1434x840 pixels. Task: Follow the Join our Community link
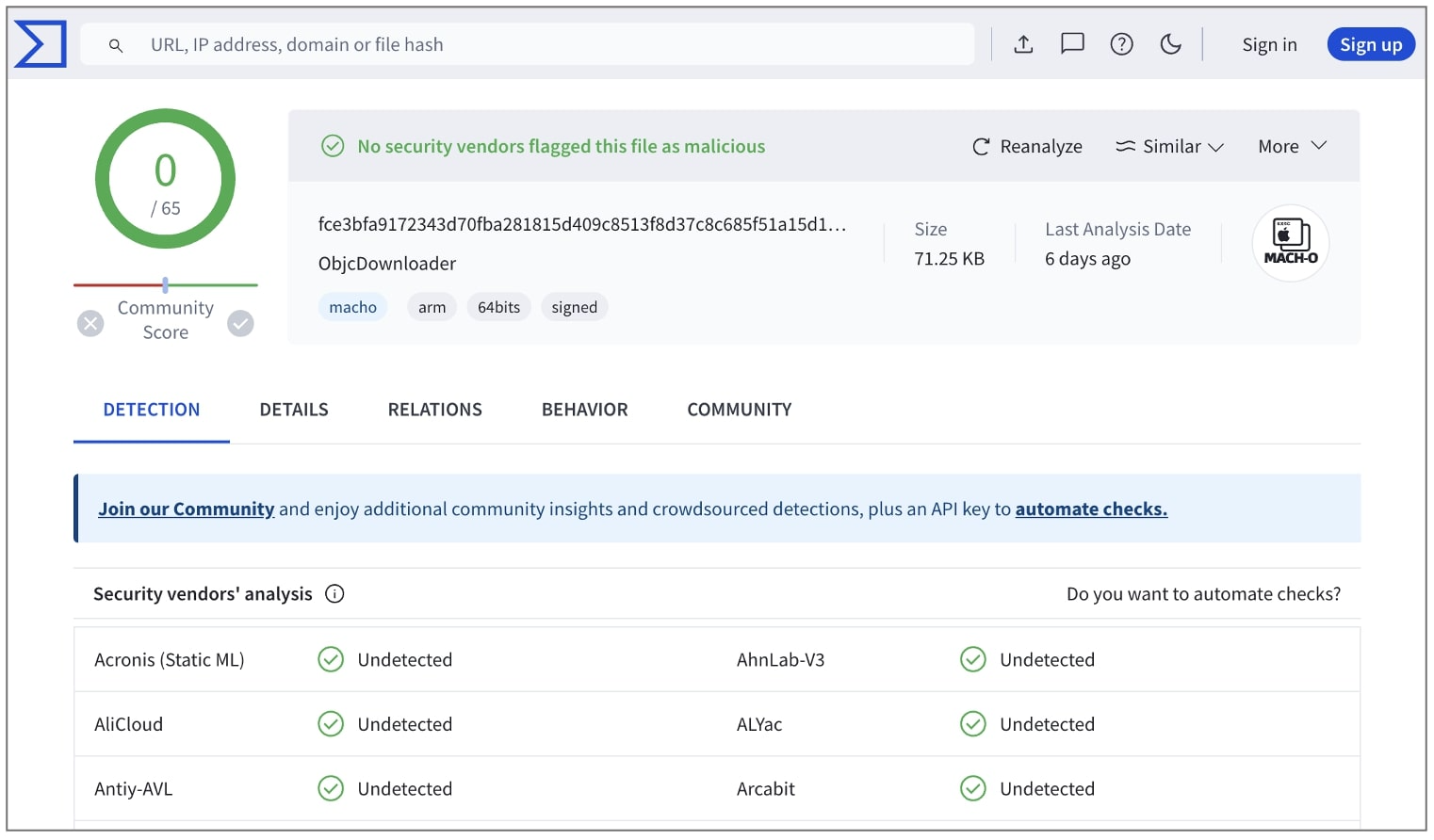click(186, 509)
